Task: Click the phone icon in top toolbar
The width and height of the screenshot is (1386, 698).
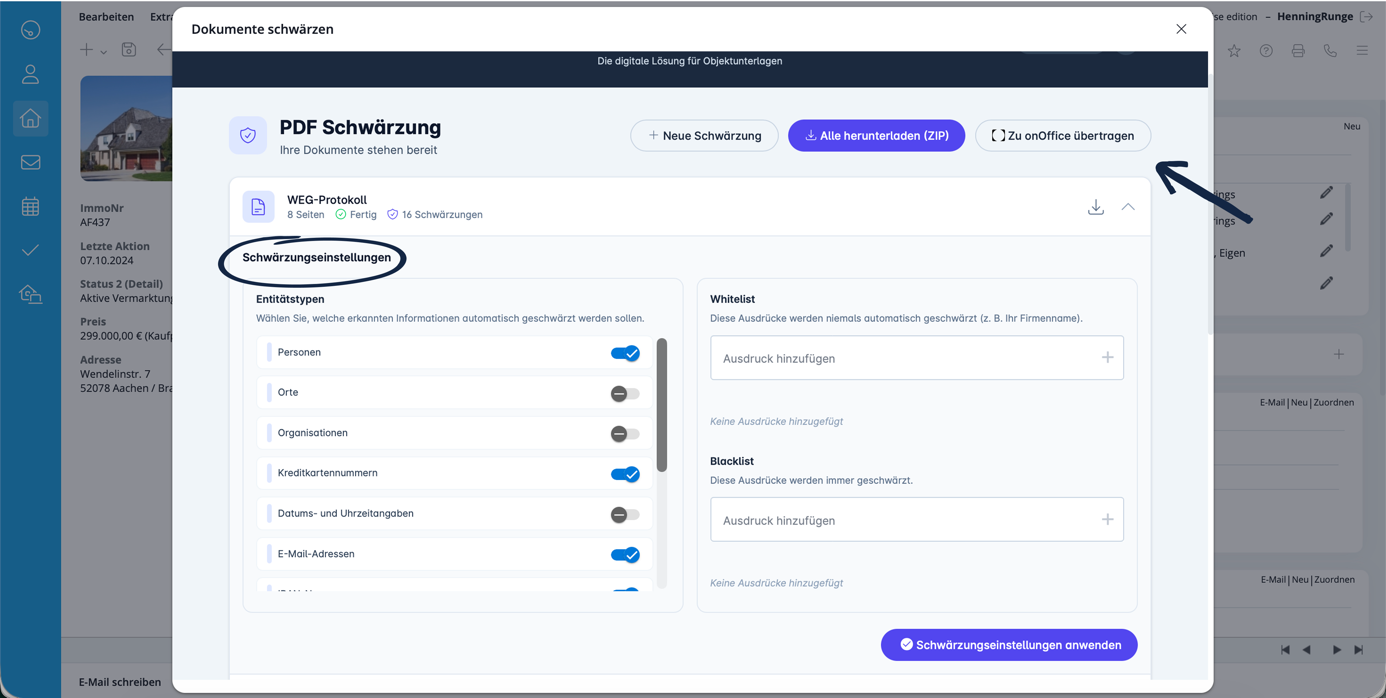Action: tap(1330, 51)
